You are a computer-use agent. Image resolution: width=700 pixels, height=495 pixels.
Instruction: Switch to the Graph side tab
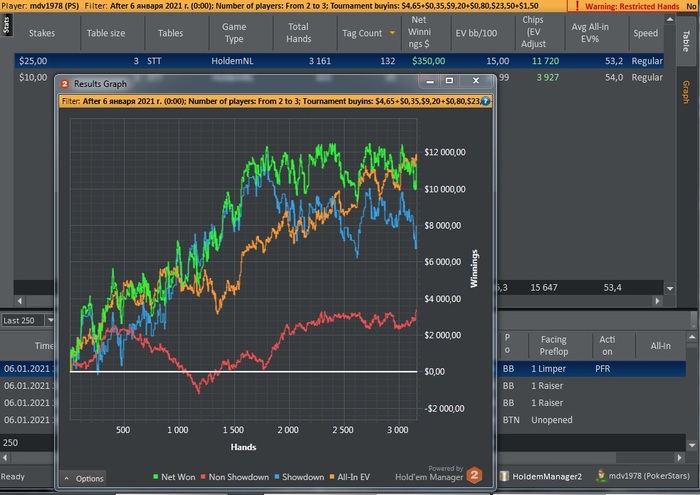click(686, 92)
